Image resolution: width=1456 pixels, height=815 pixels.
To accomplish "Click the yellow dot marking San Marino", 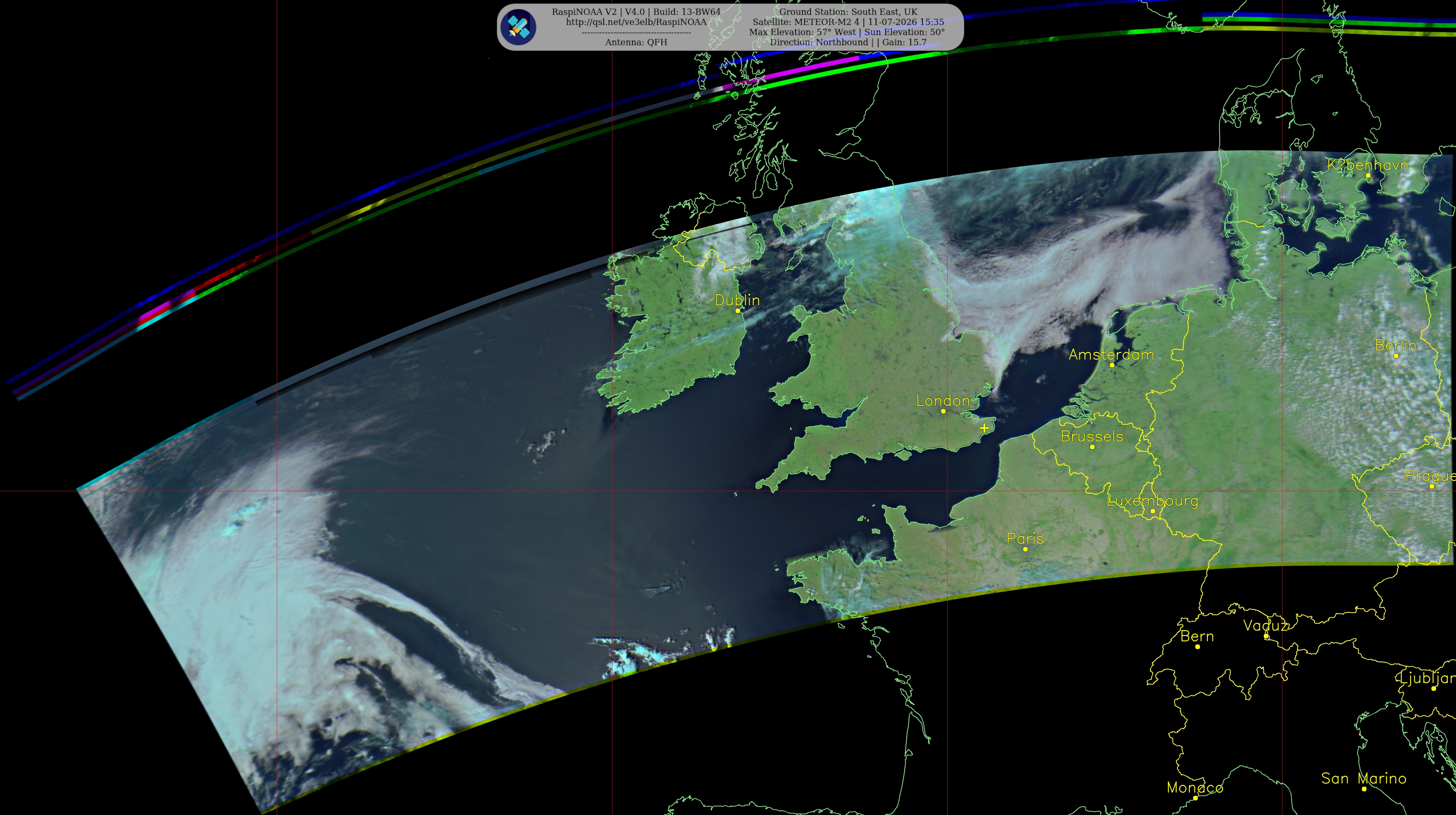I will [1364, 788].
